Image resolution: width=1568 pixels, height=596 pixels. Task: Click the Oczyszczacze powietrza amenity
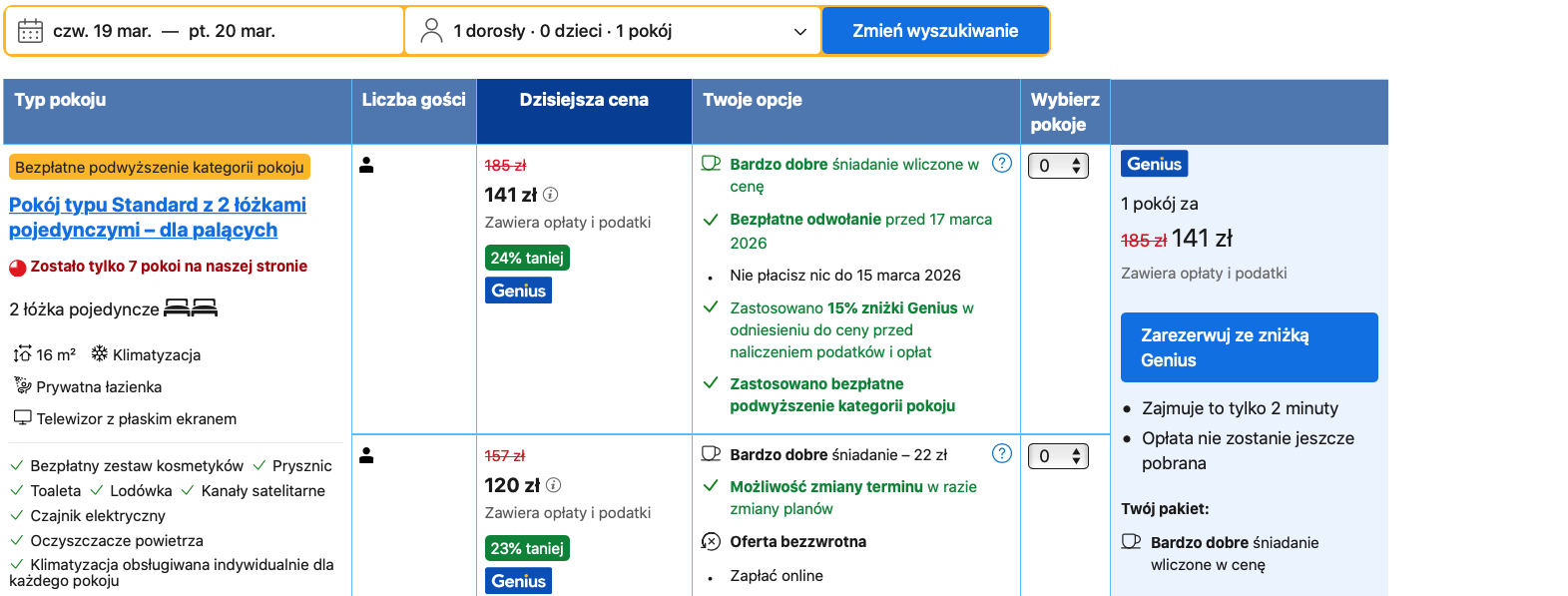click(x=117, y=540)
